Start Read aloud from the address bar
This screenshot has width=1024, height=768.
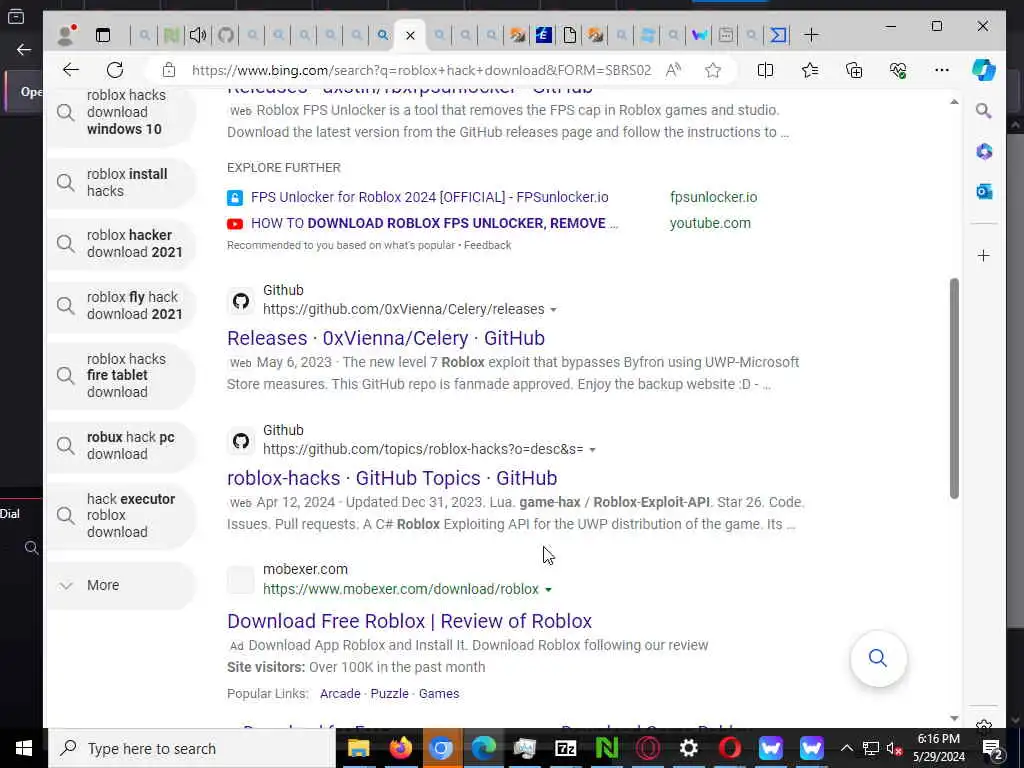[x=673, y=70]
